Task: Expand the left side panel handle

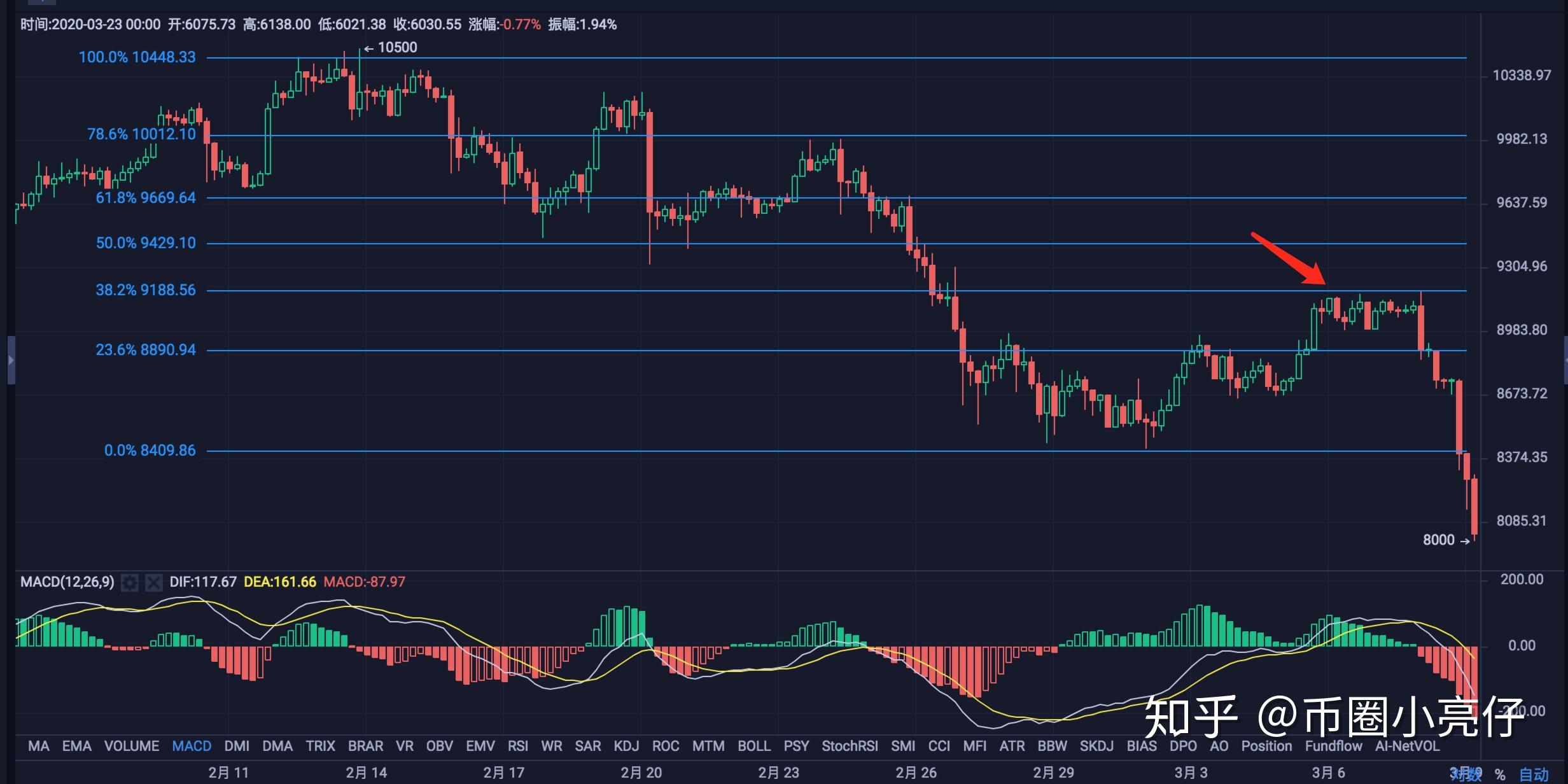Action: [11, 360]
